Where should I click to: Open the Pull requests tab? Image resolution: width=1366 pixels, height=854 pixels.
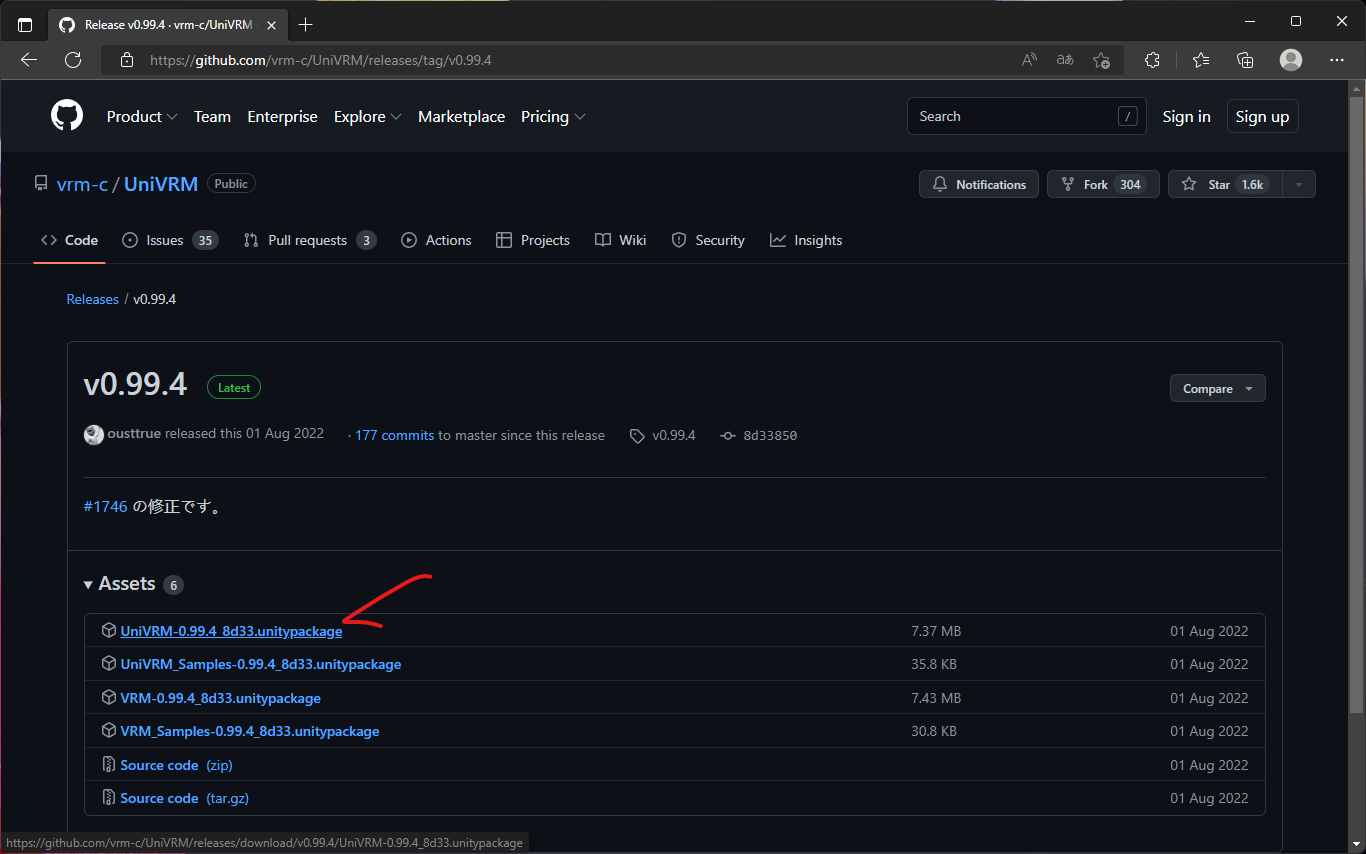[310, 240]
